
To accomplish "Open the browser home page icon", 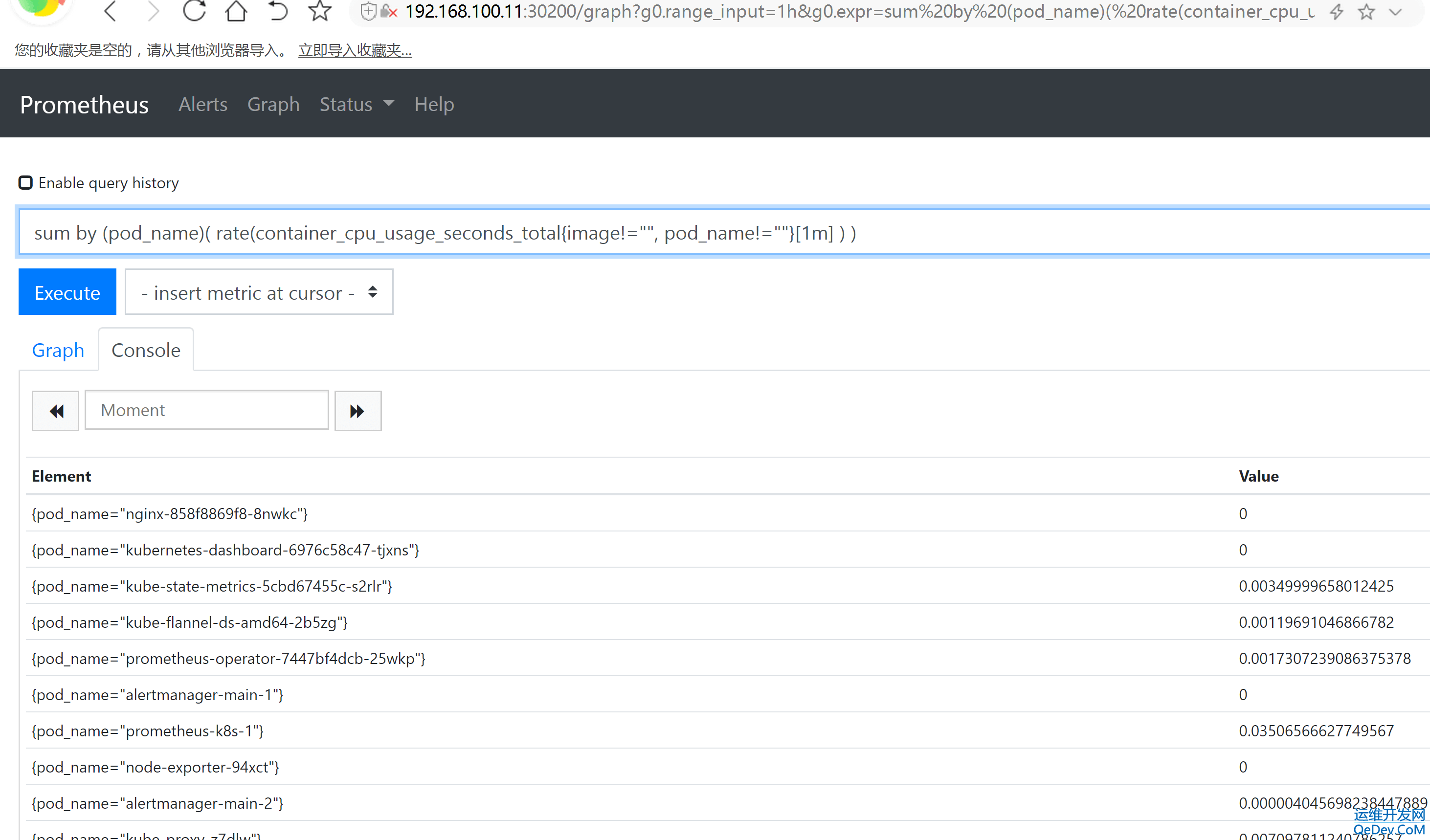I will pyautogui.click(x=236, y=10).
